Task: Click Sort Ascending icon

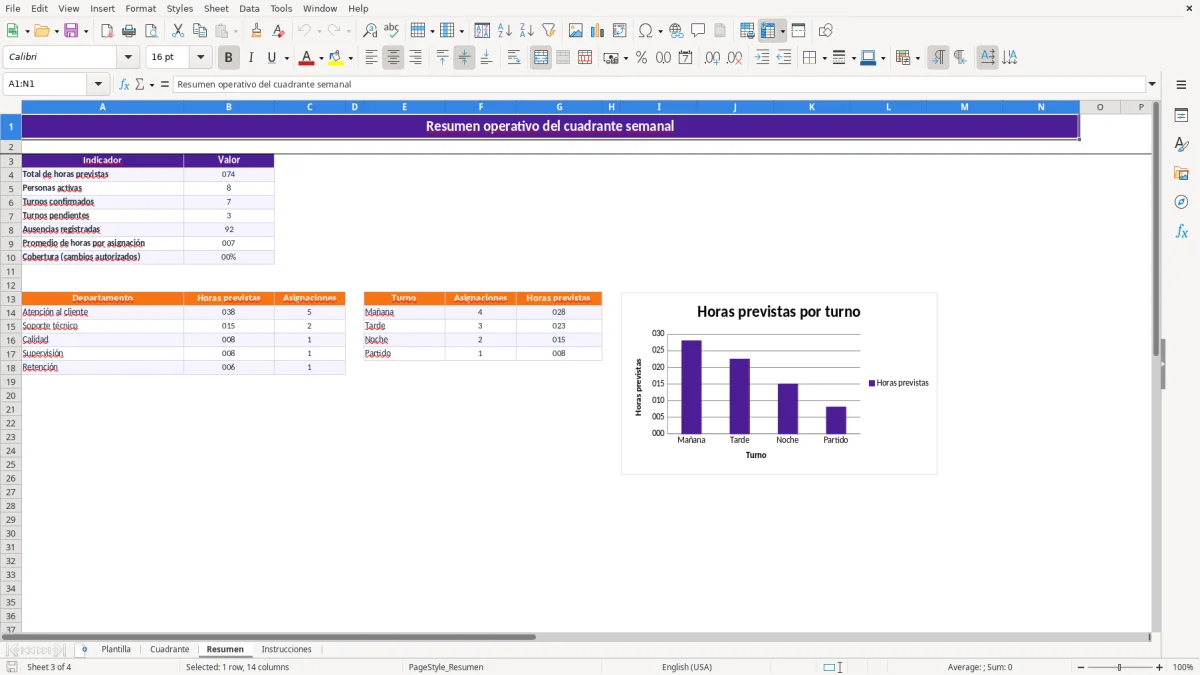Action: 504,31
